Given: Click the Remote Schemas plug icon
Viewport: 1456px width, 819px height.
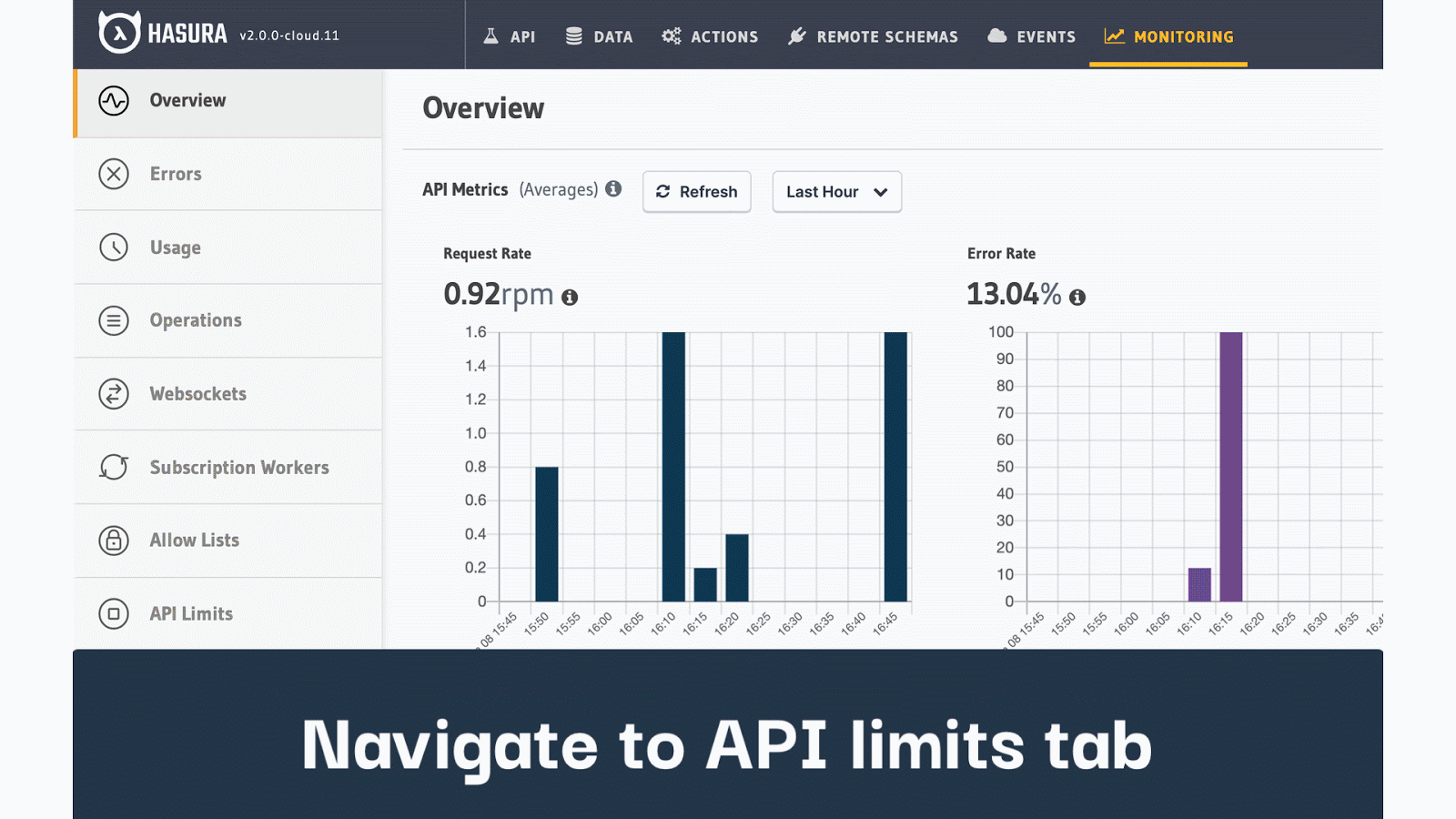Looking at the screenshot, I should point(796,36).
